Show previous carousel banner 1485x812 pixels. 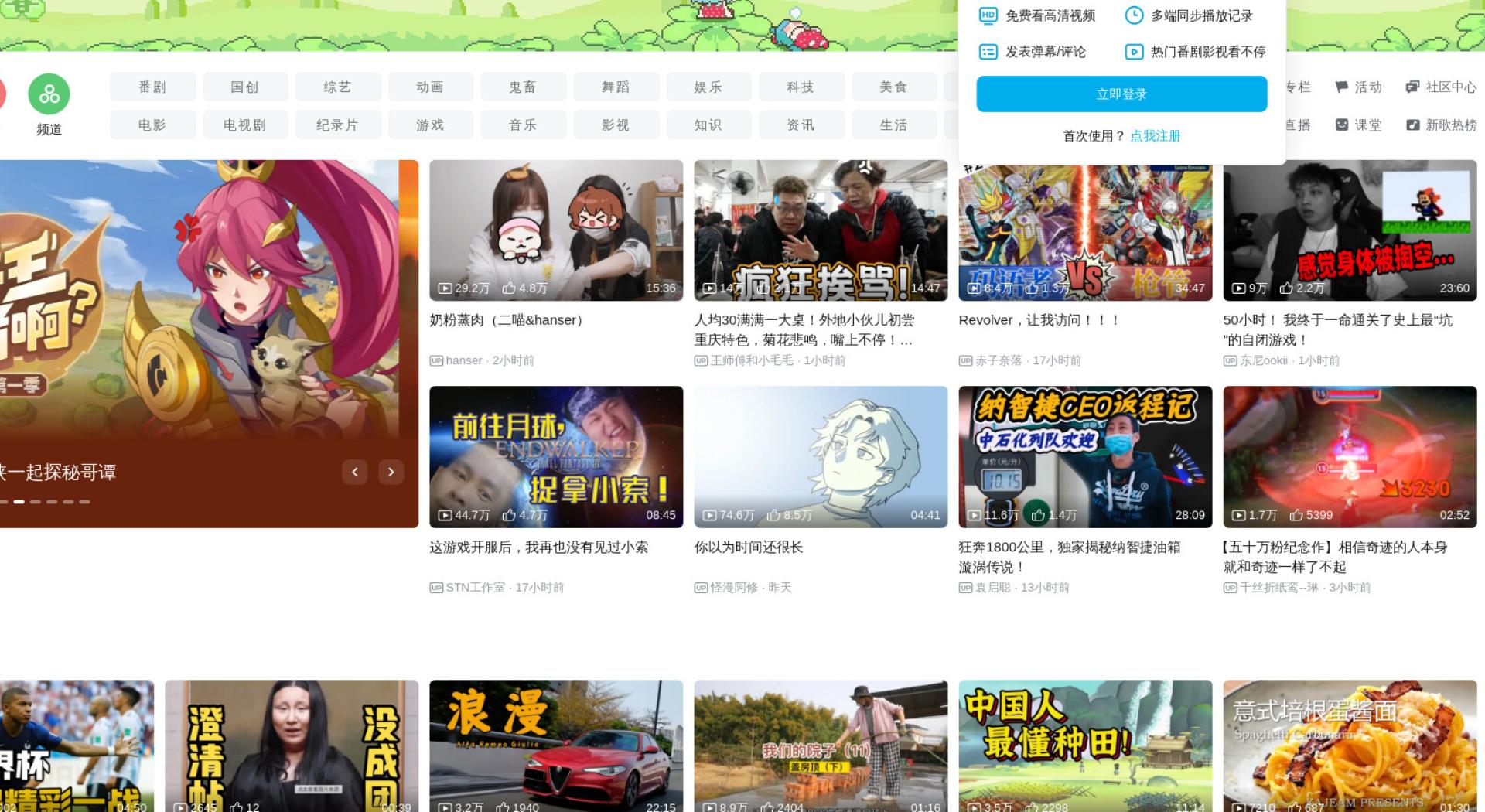pyautogui.click(x=355, y=472)
